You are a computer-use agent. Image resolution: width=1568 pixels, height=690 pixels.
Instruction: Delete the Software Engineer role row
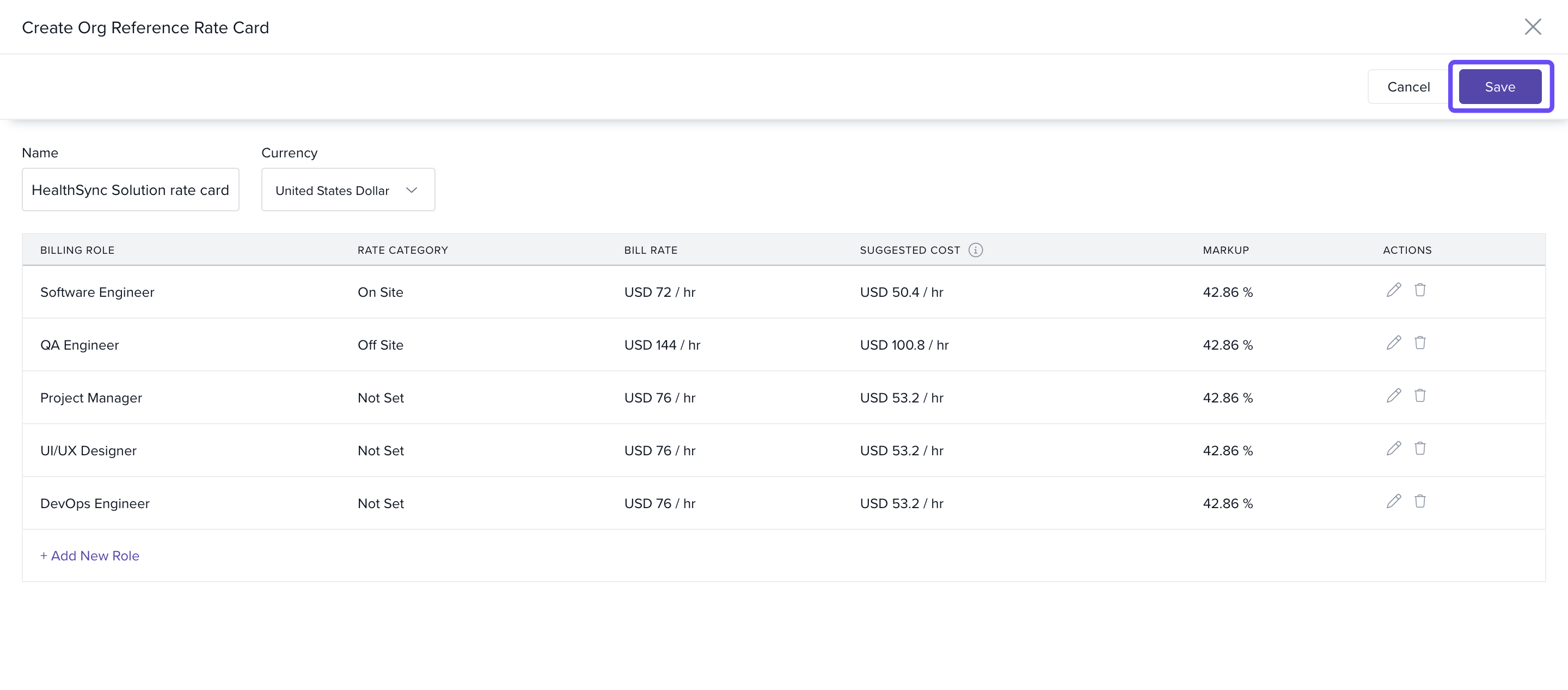(x=1419, y=290)
